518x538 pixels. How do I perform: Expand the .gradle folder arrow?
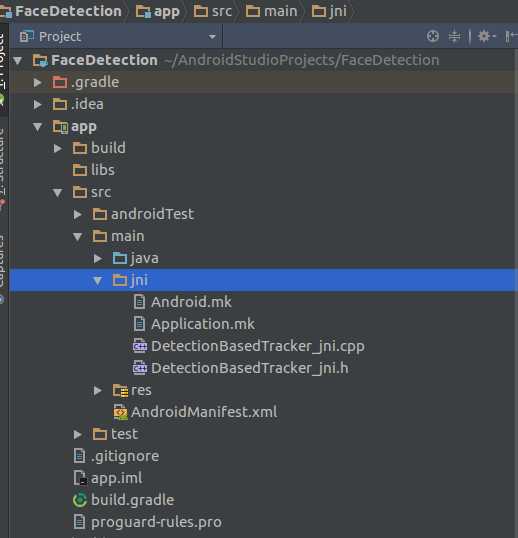(x=38, y=83)
